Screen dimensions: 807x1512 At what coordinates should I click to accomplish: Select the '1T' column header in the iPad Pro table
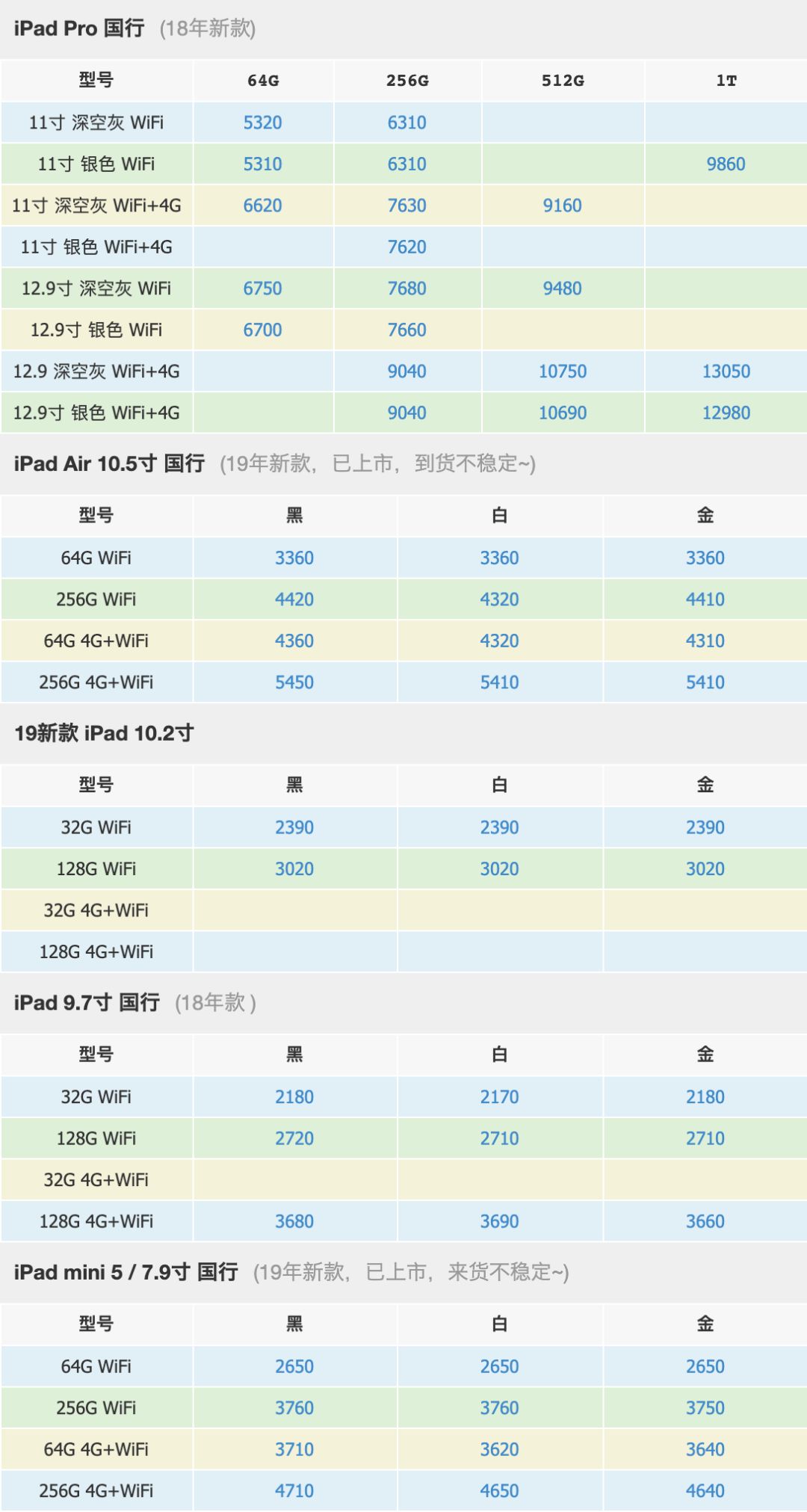[x=726, y=81]
